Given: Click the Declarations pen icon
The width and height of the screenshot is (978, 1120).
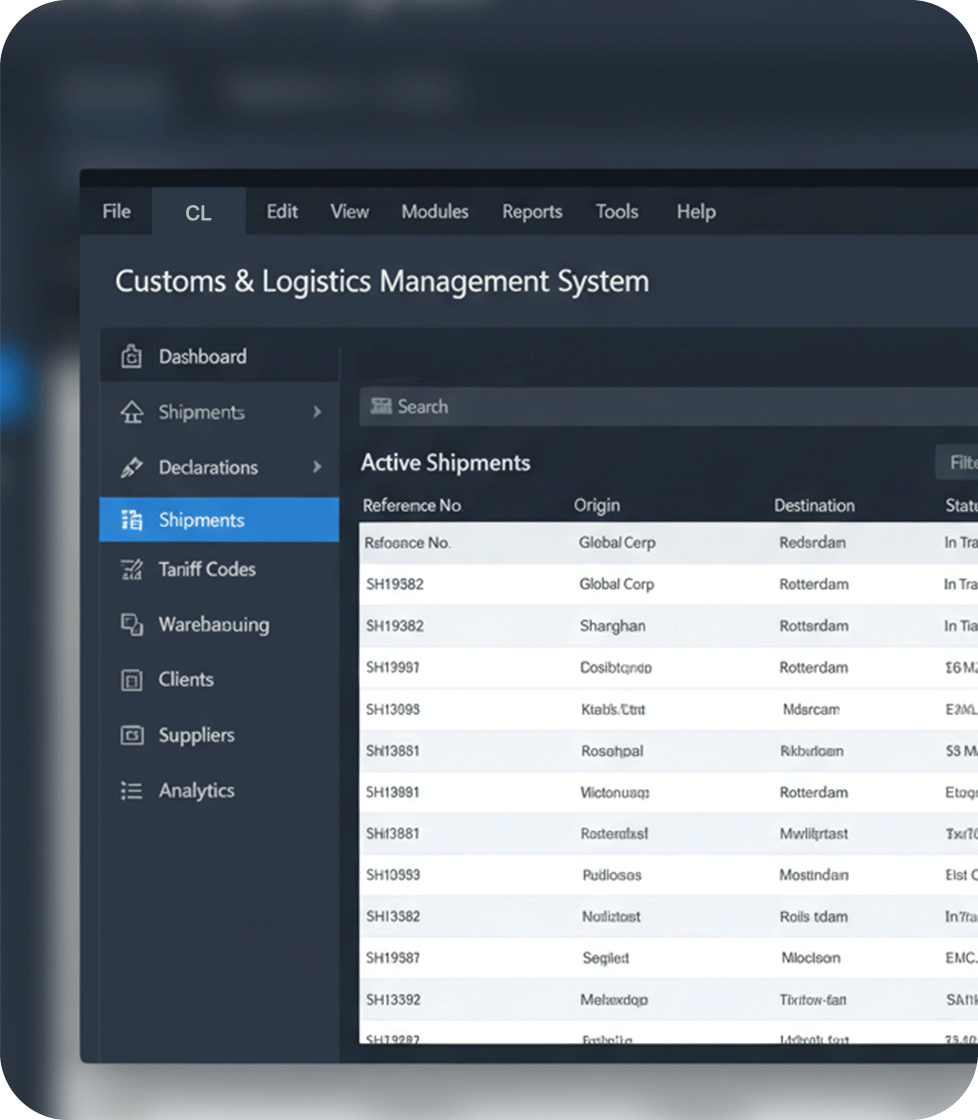Looking at the screenshot, I should click(x=131, y=467).
